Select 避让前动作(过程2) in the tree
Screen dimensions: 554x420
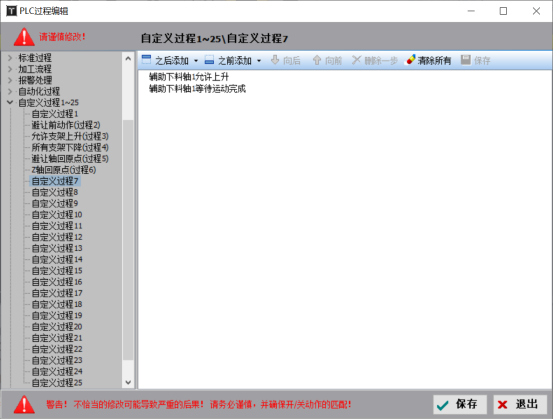(x=66, y=125)
